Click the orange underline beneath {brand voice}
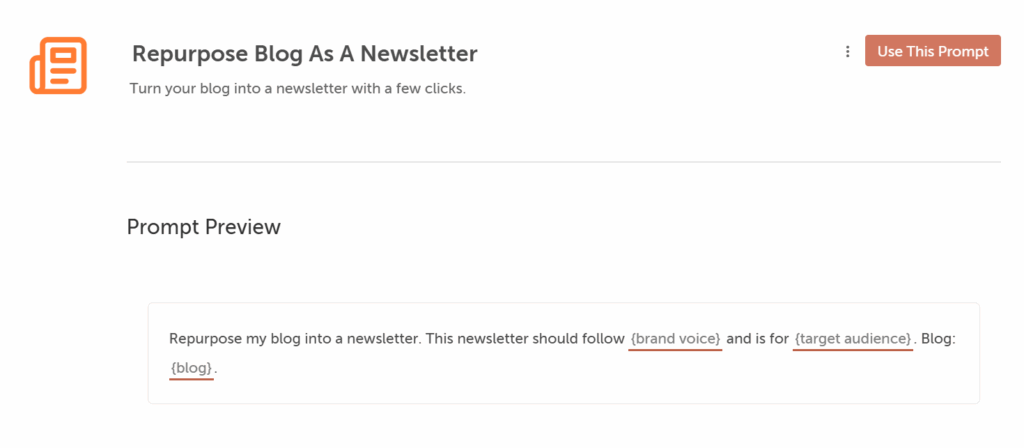Image resolution: width=1024 pixels, height=448 pixels. pyautogui.click(x=675, y=349)
